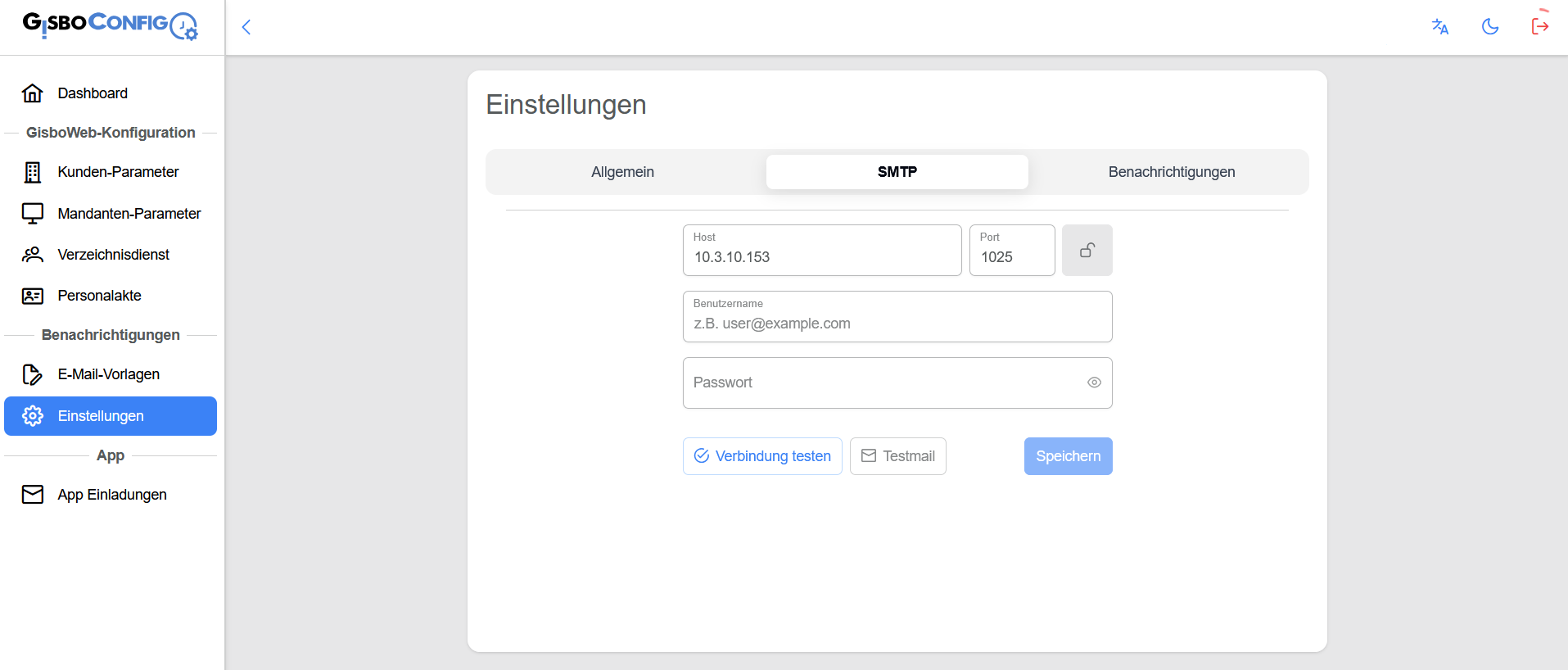Open Verzeichnisdienst page
Viewport: 1568px width, 670px height.
click(111, 255)
